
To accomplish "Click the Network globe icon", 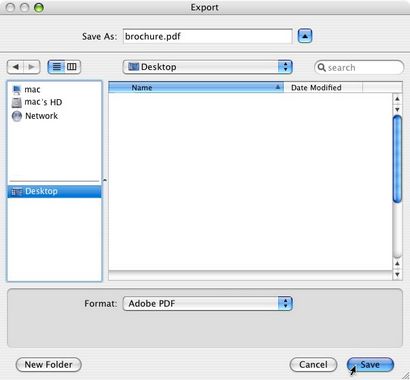I will coord(17,116).
